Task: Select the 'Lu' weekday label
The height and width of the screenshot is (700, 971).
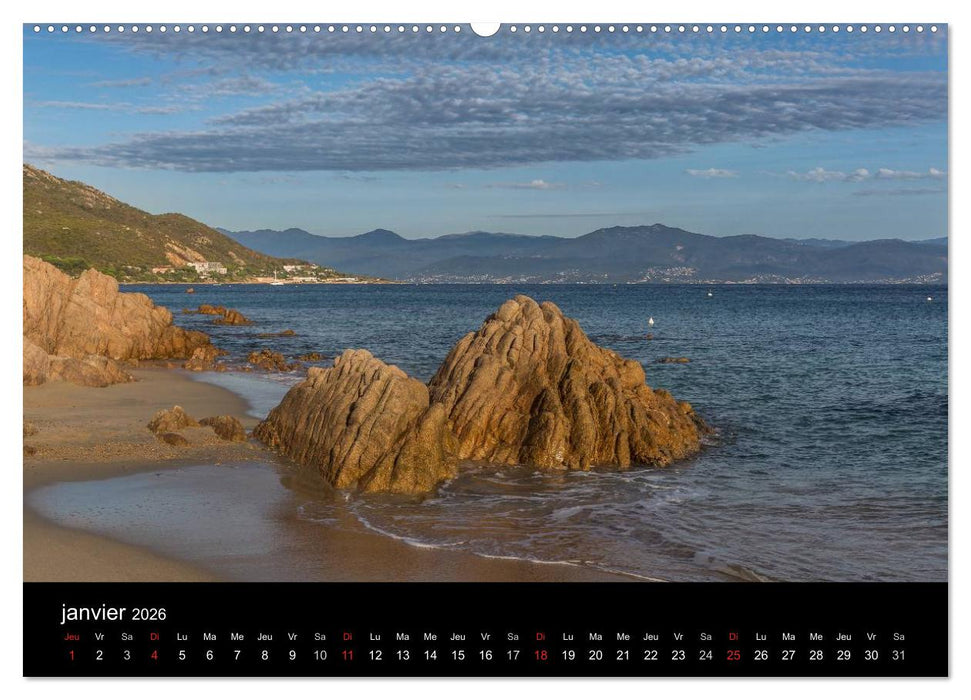Action: tap(180, 635)
